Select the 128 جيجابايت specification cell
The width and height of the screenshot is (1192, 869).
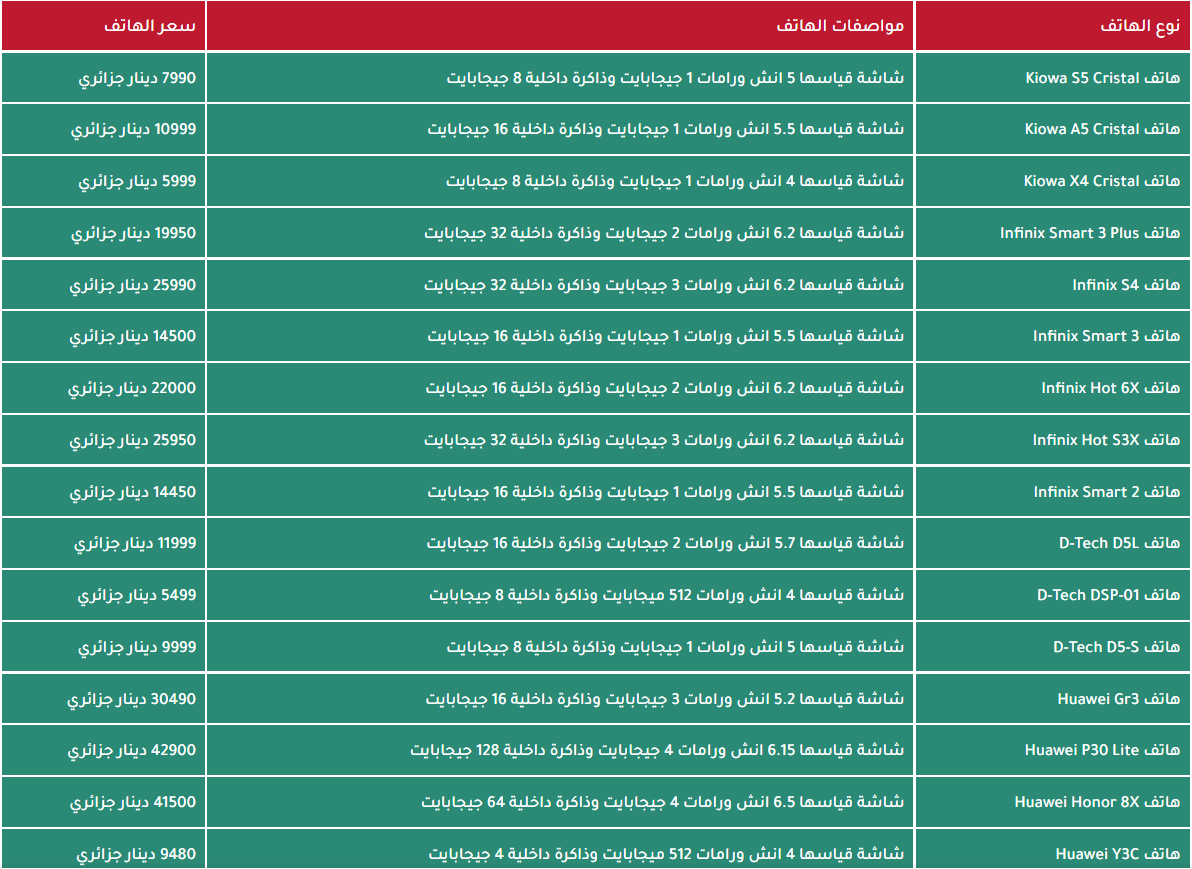point(560,750)
